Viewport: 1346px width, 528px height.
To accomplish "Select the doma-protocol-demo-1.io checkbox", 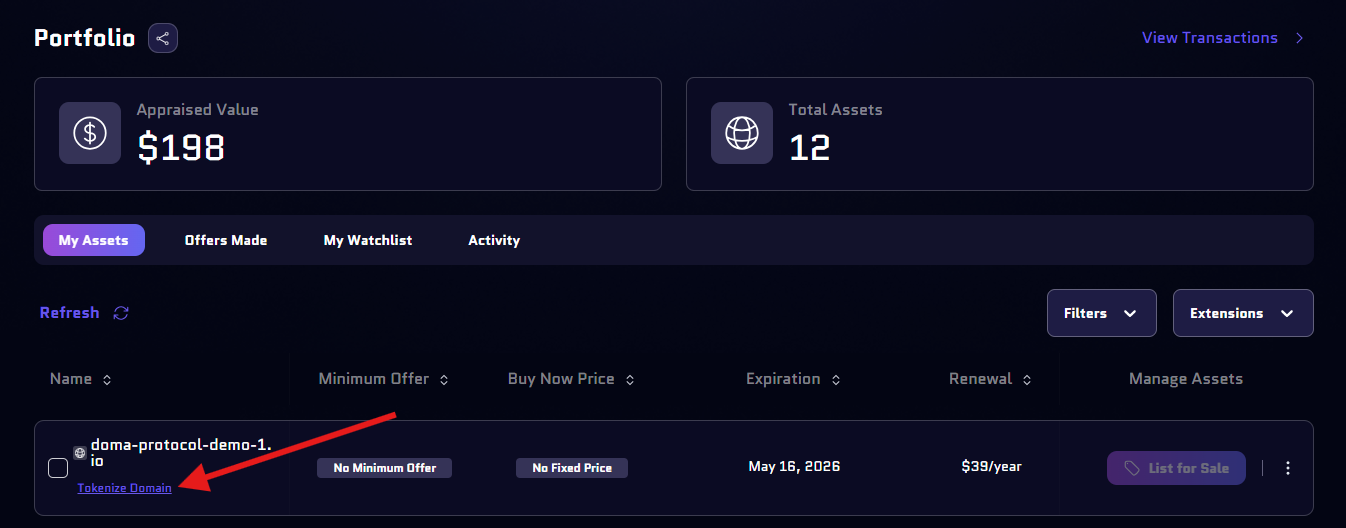I will pyautogui.click(x=58, y=467).
